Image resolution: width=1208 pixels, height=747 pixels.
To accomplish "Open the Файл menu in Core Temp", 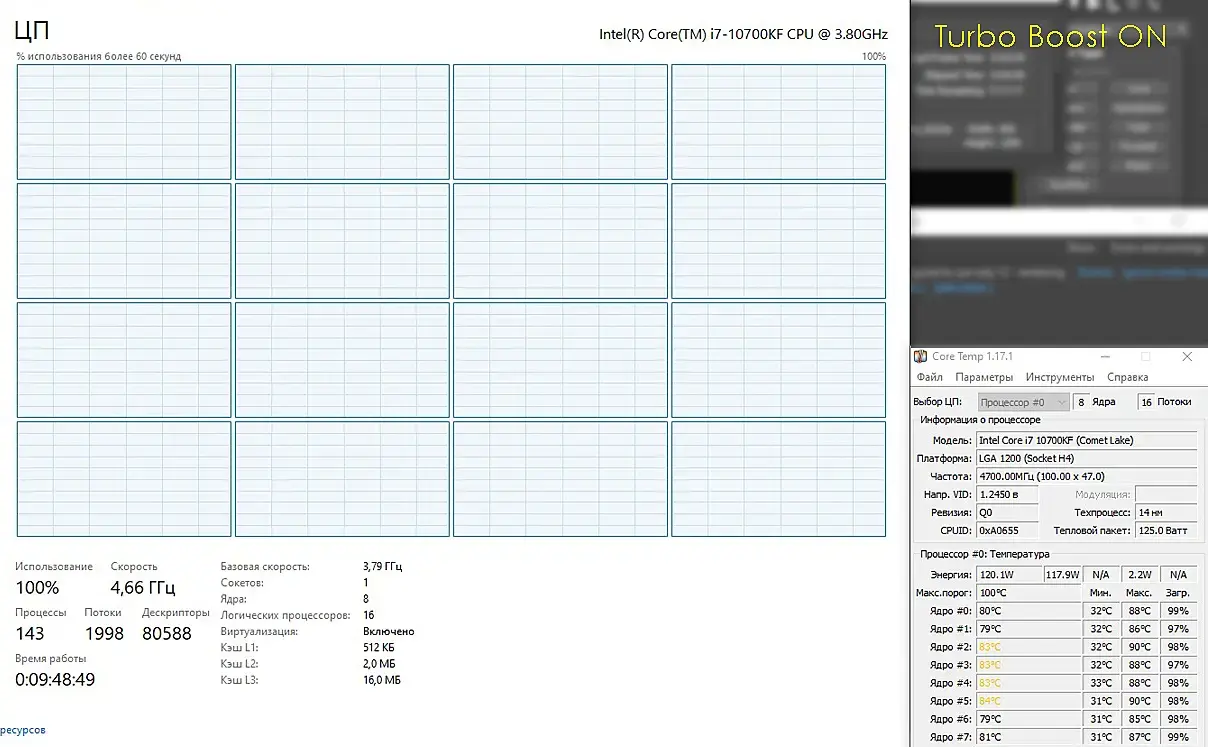I will (x=929, y=378).
